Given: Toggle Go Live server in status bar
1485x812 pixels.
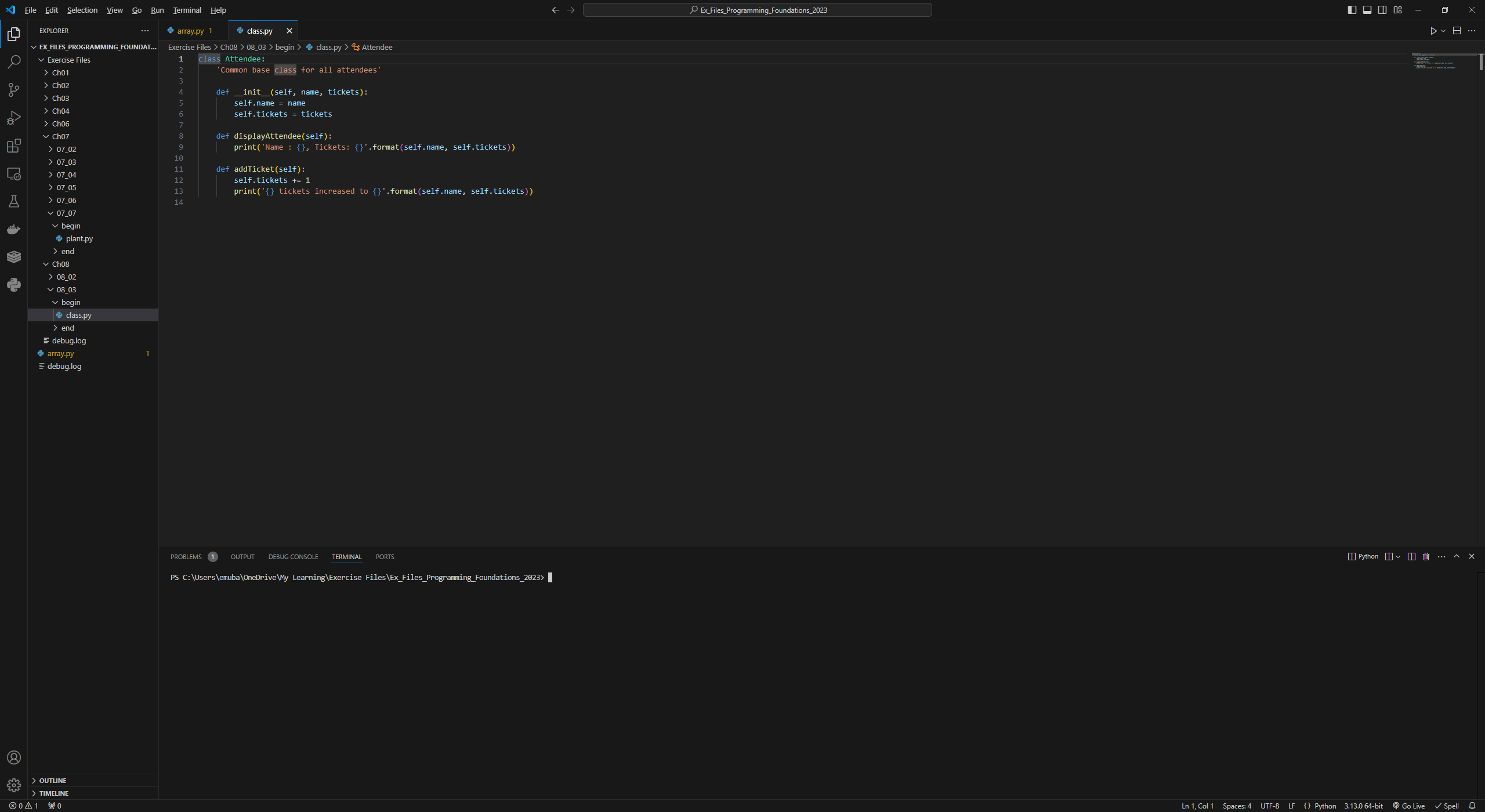Looking at the screenshot, I should click(x=1409, y=806).
